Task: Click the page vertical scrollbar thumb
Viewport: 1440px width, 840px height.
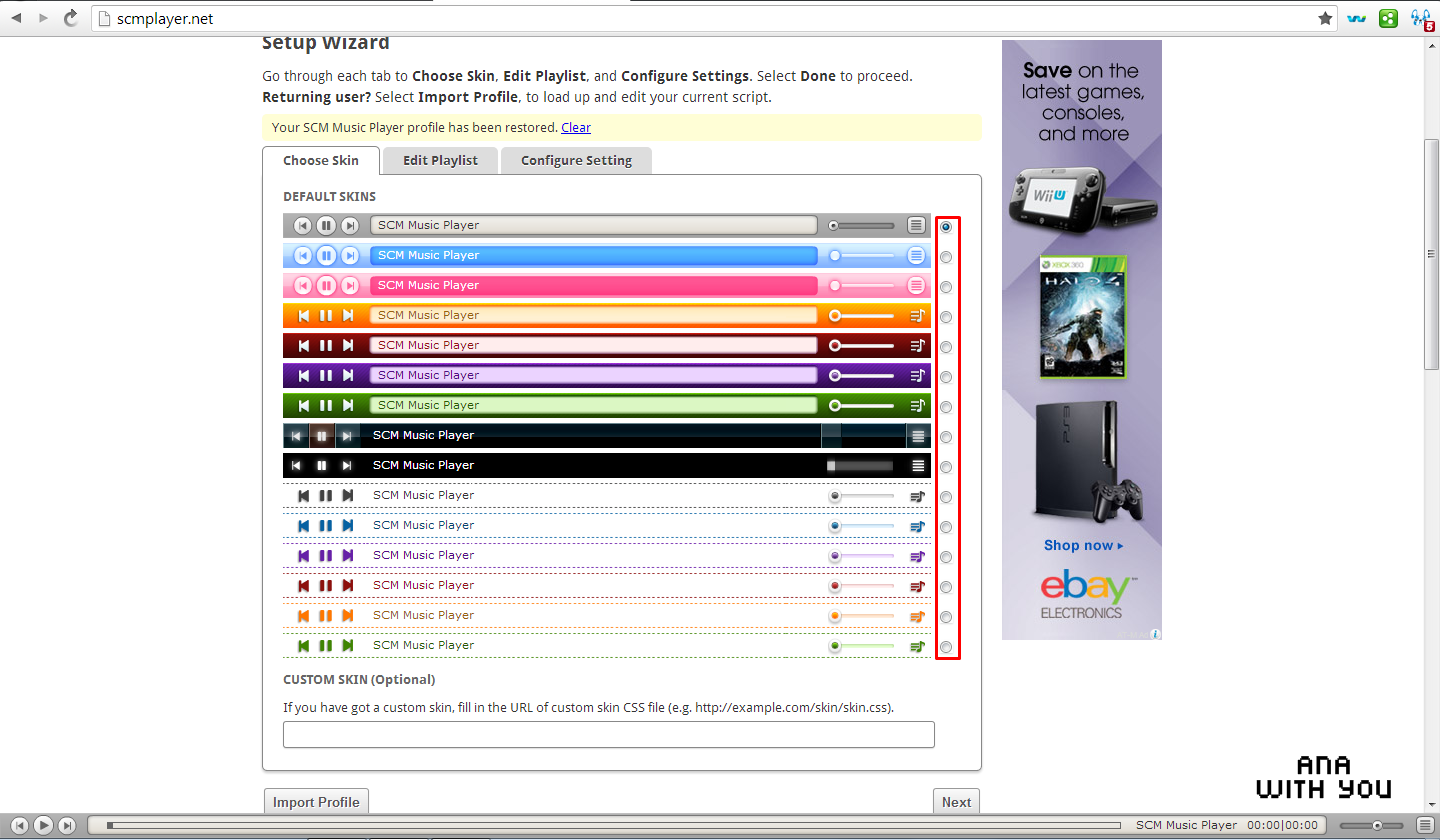Action: 1432,255
